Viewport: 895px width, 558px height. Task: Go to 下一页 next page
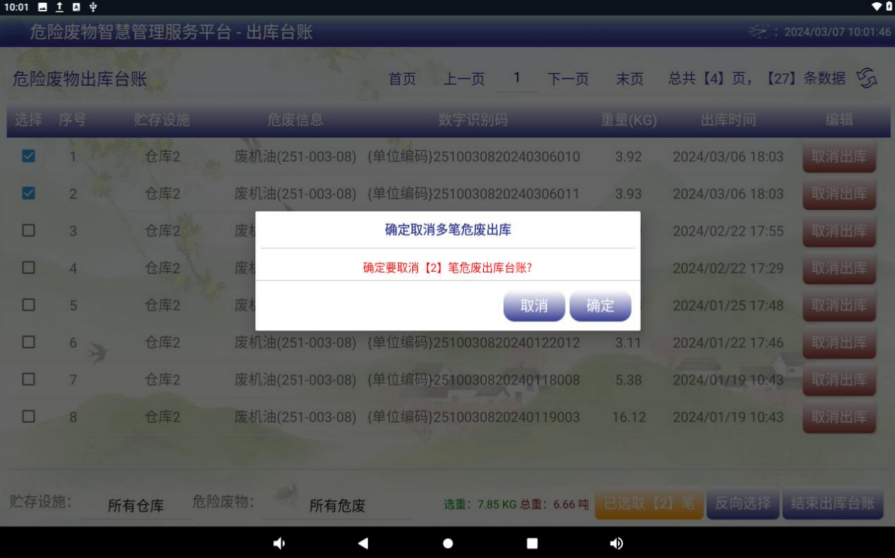click(x=568, y=79)
